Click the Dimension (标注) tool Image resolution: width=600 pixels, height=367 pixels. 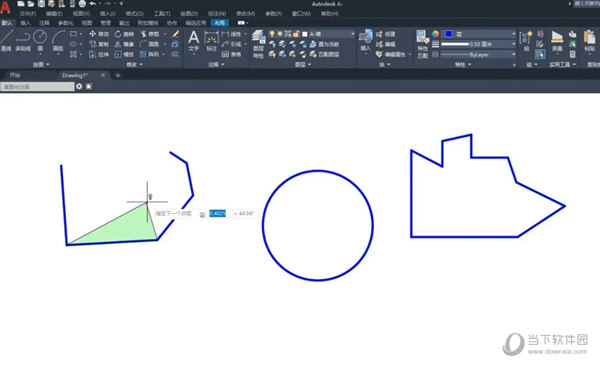coord(211,41)
